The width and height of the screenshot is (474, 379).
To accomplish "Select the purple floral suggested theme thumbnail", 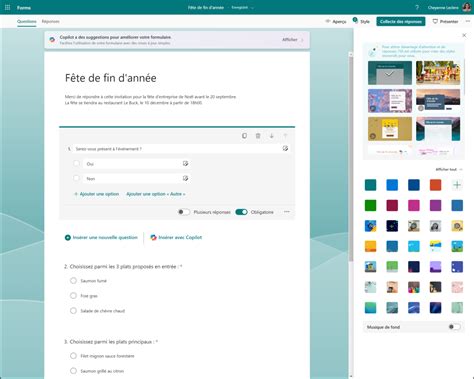I will tap(390, 101).
